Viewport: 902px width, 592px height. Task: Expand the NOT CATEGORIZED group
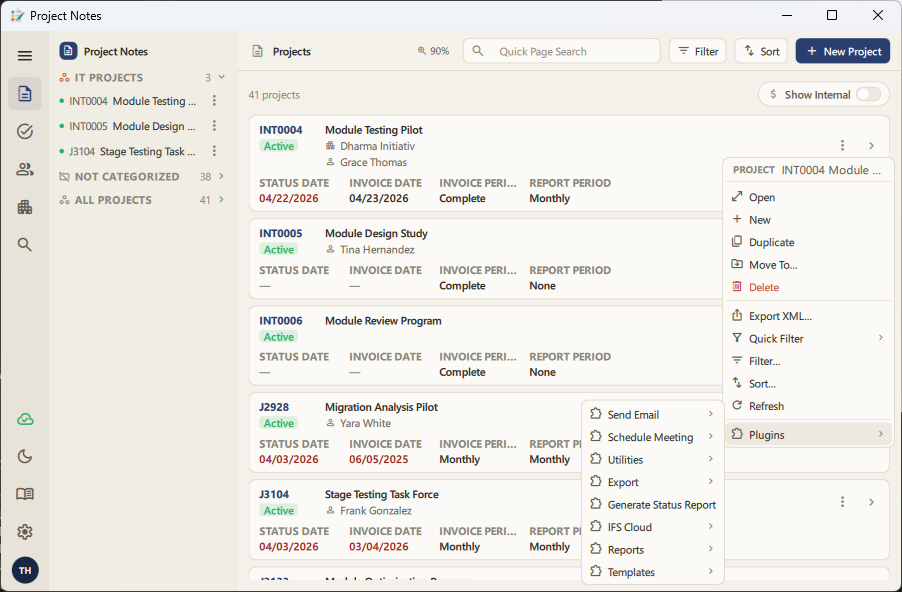tap(221, 176)
